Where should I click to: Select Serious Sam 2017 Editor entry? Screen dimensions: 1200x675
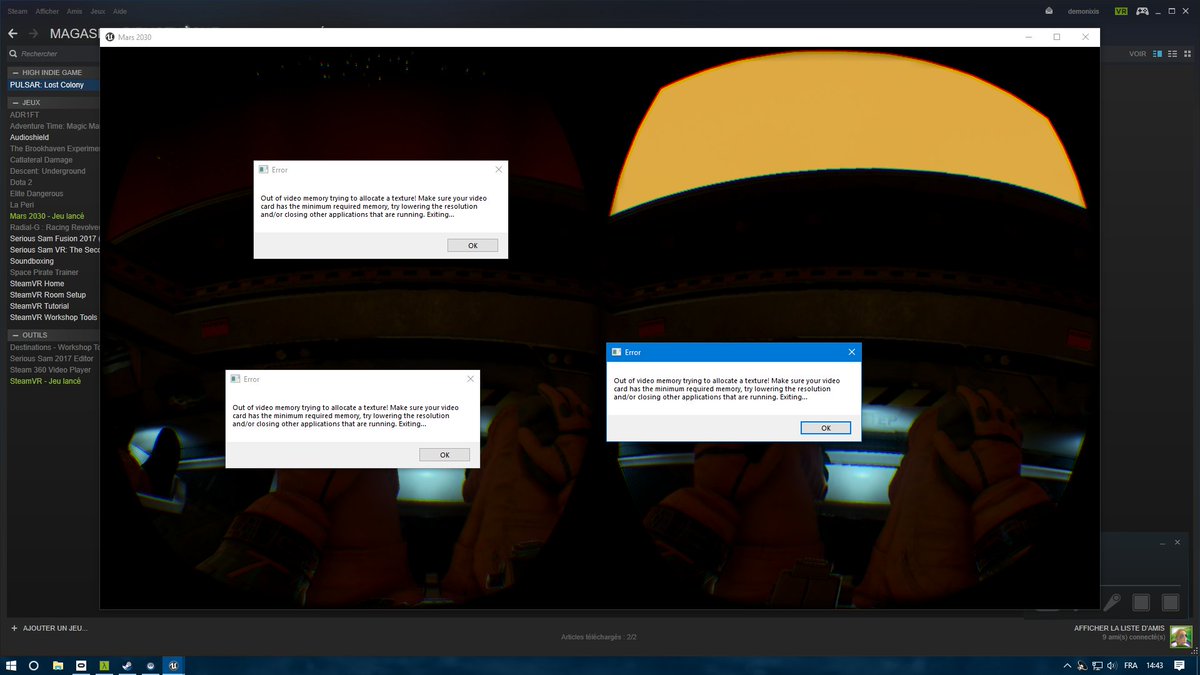(x=52, y=358)
